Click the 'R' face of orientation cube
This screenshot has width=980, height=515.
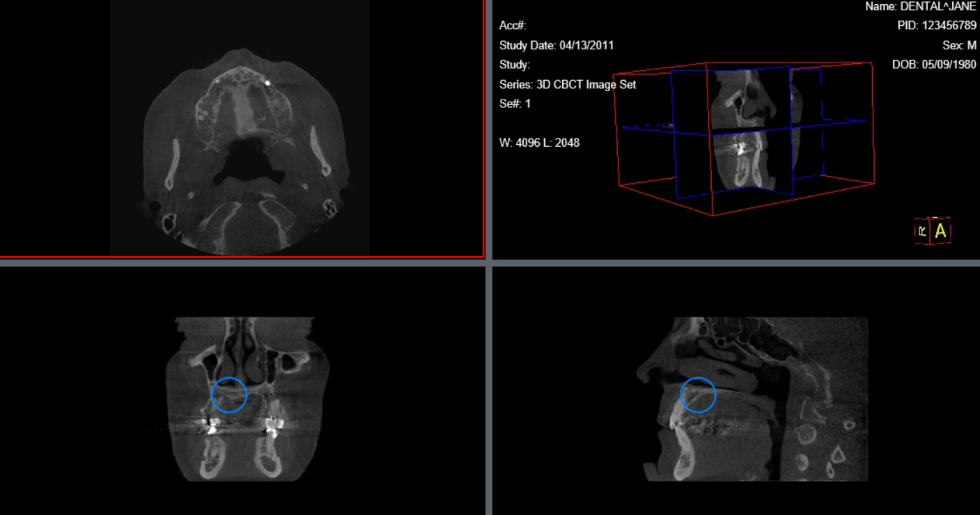(921, 231)
